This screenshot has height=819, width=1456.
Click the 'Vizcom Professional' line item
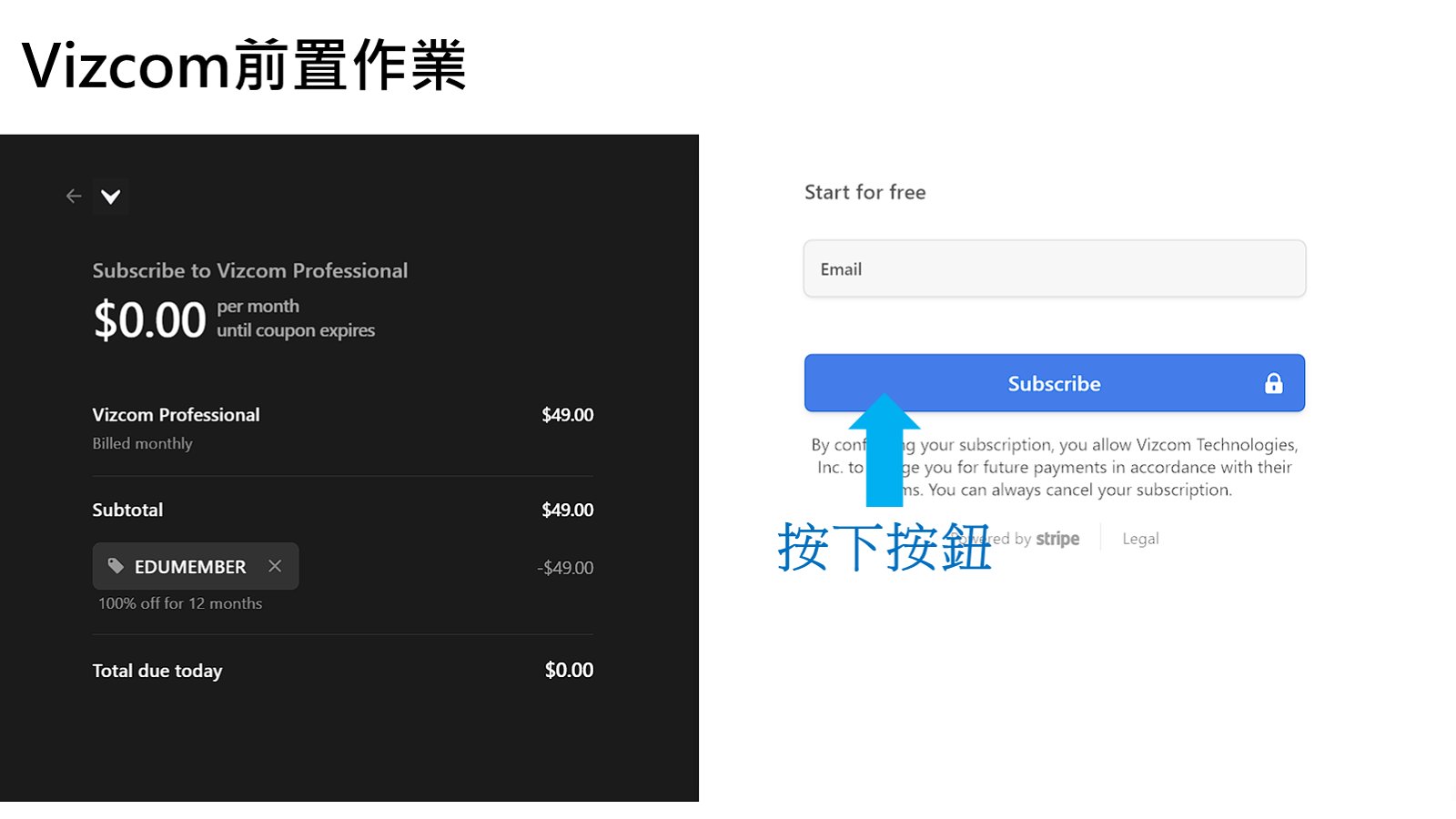(176, 415)
